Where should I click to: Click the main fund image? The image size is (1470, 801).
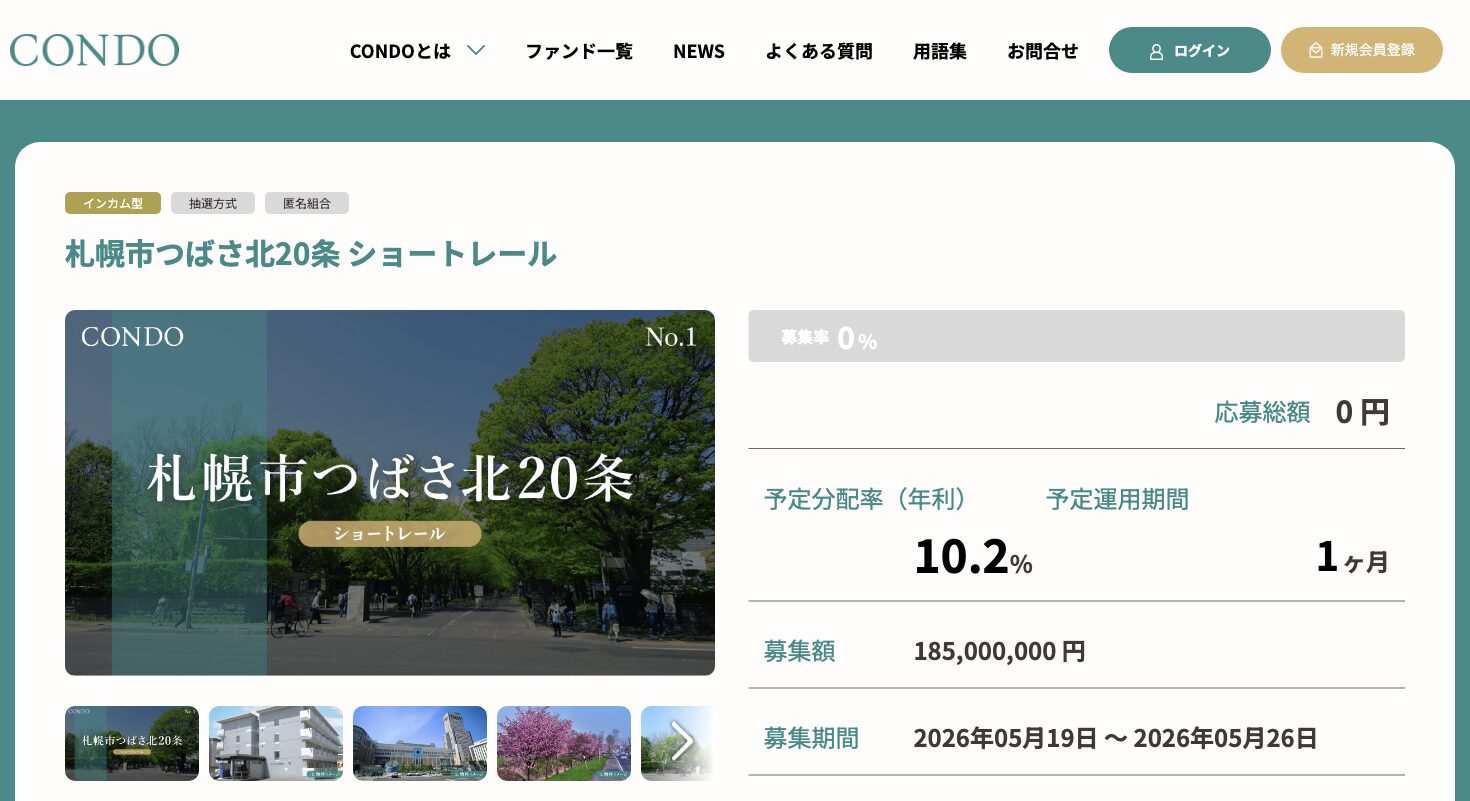(390, 493)
